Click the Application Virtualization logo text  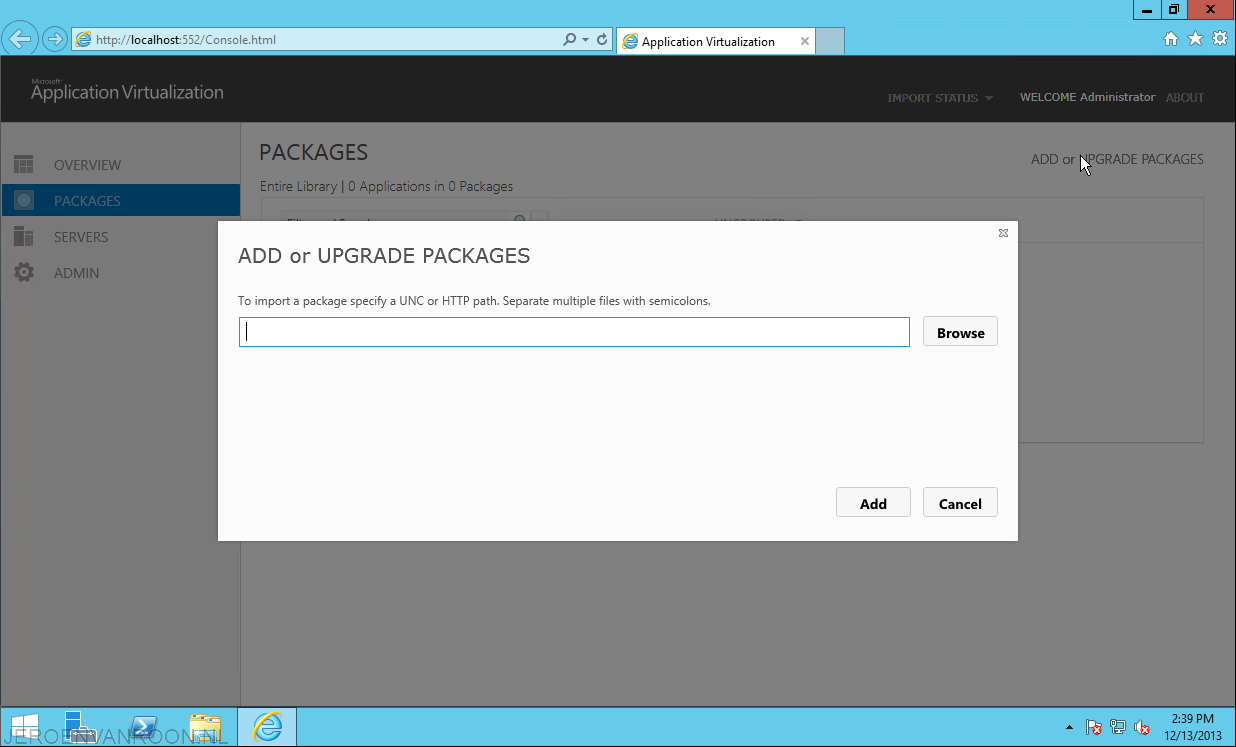click(x=127, y=91)
